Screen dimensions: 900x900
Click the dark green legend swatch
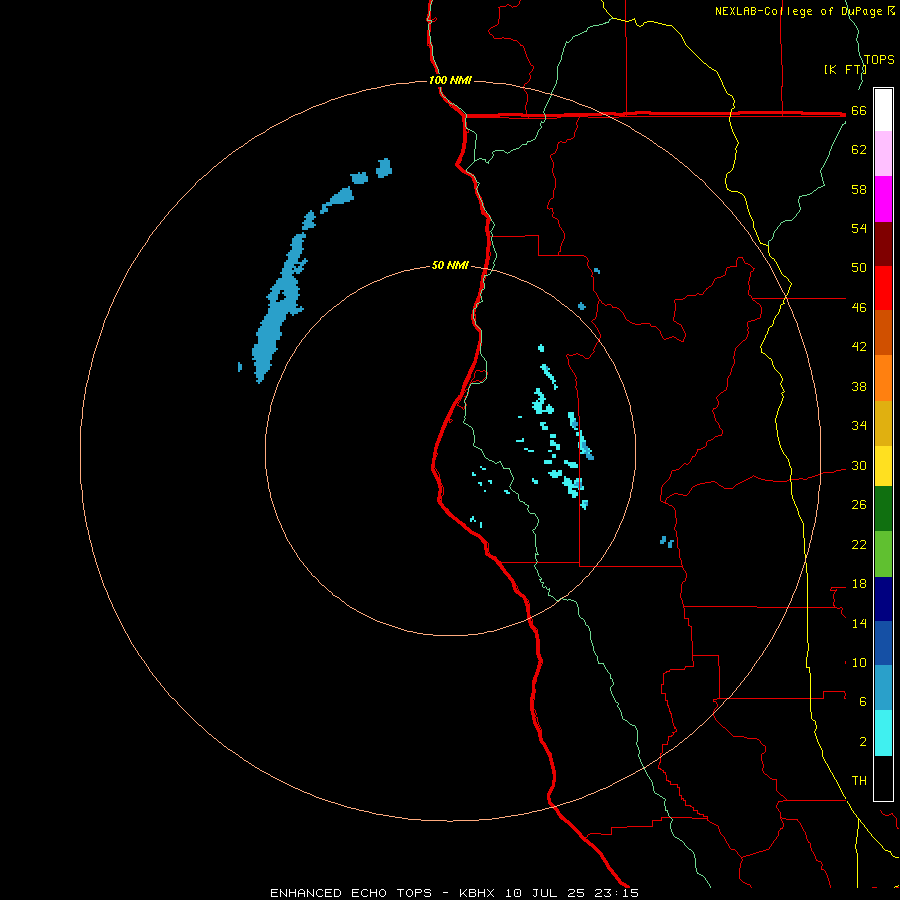coord(883,509)
